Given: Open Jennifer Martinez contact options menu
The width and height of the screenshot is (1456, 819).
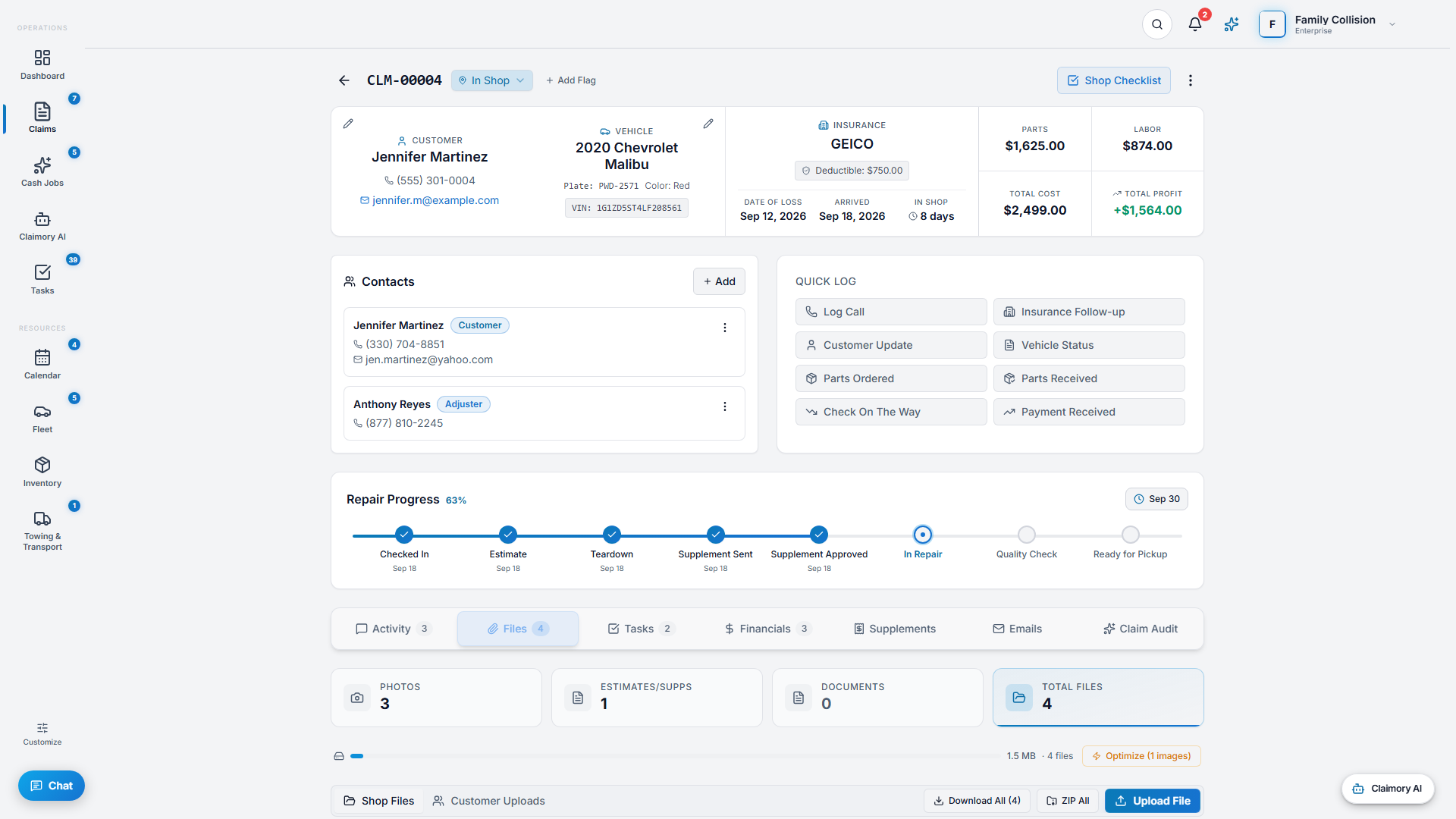Looking at the screenshot, I should (725, 328).
